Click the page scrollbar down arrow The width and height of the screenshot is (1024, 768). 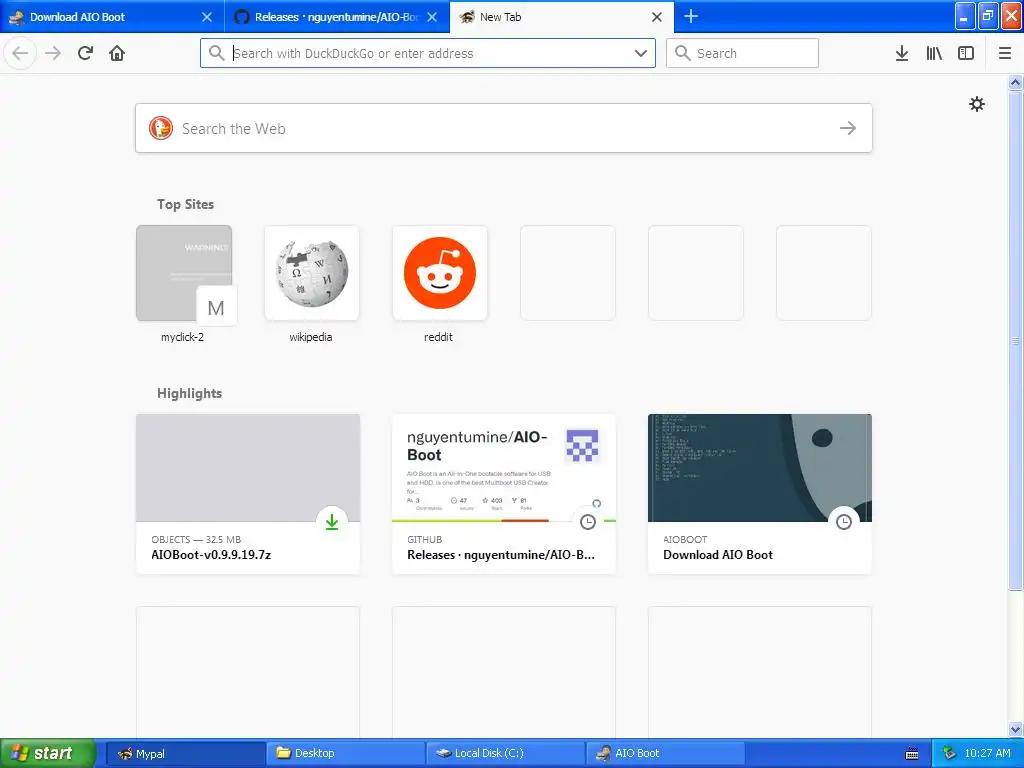[x=1015, y=729]
